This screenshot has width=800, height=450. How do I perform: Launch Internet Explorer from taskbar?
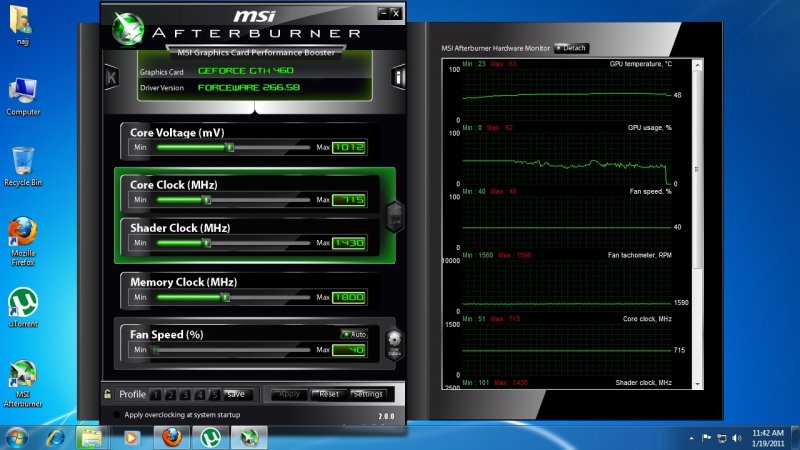tap(56, 438)
